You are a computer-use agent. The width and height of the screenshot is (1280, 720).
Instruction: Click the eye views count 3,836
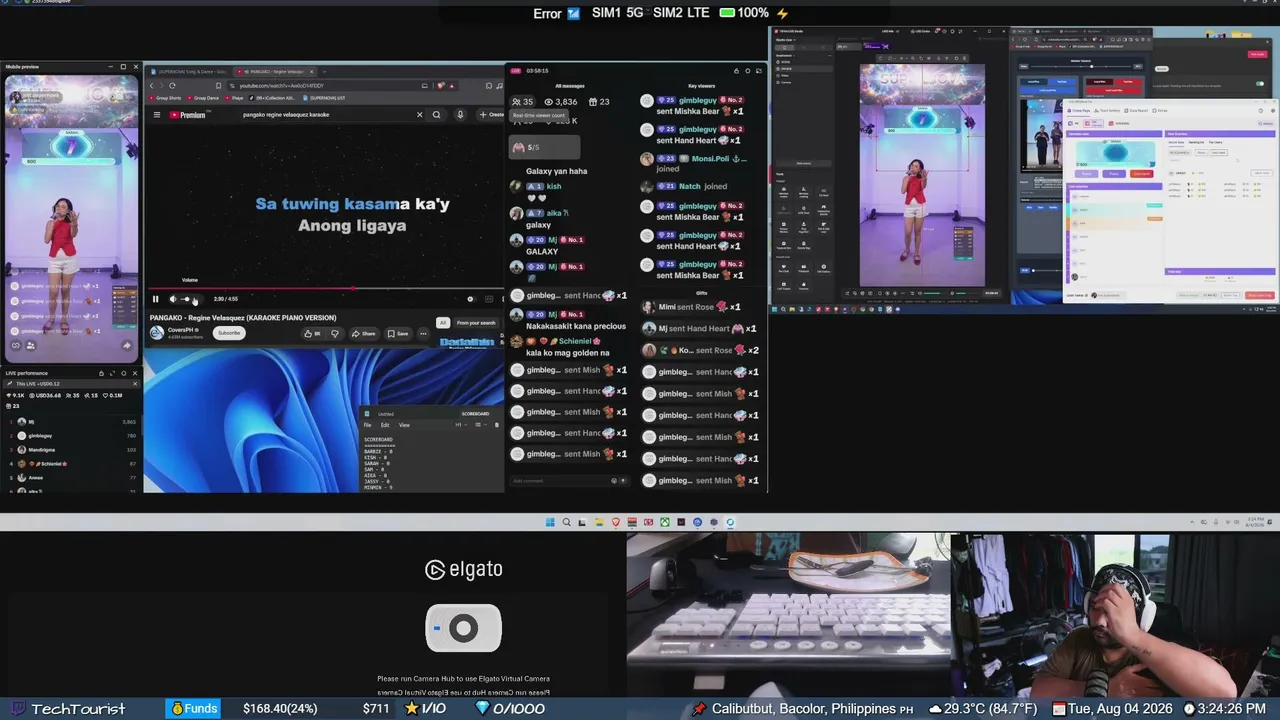point(561,102)
